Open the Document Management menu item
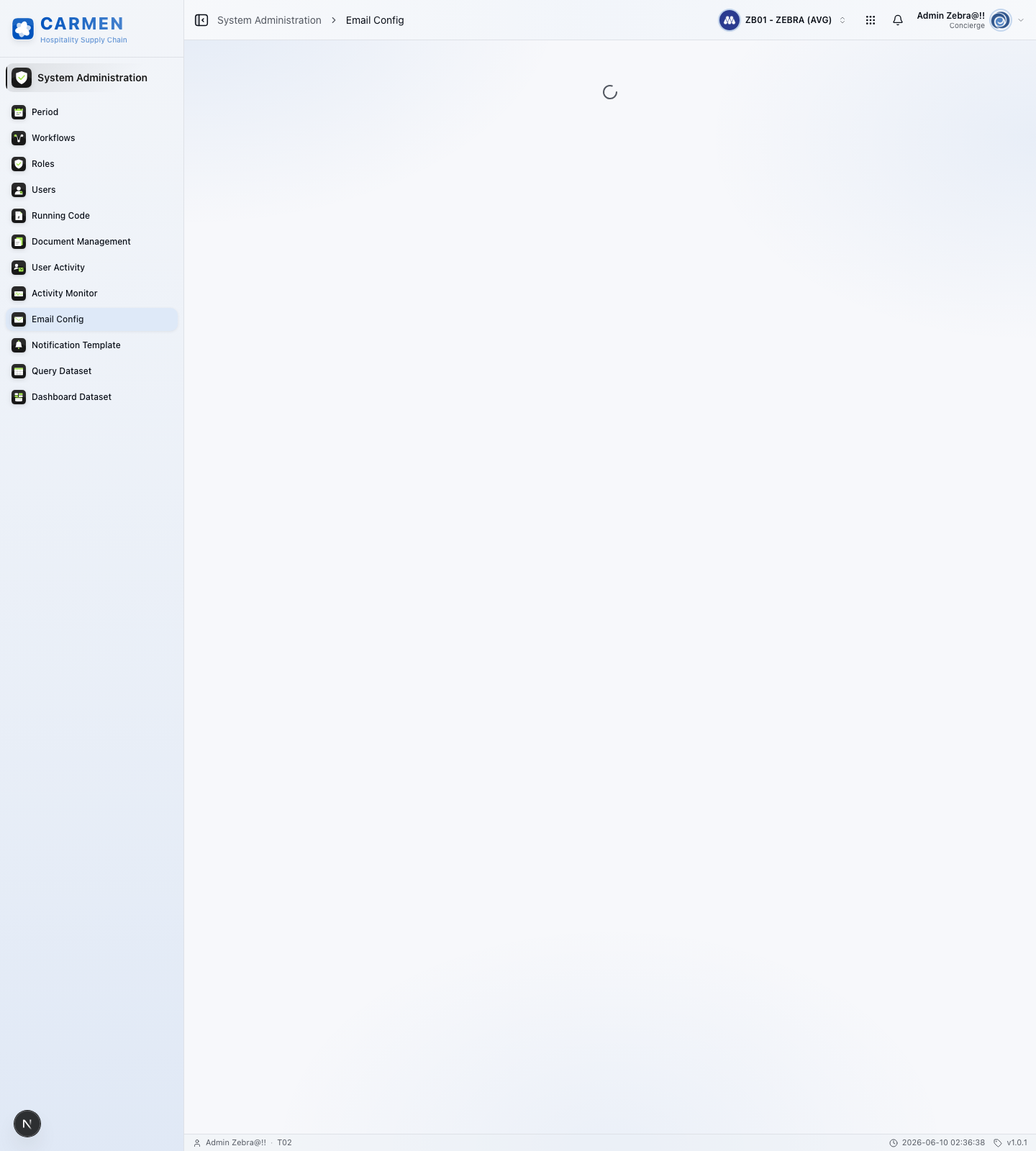 91,242
